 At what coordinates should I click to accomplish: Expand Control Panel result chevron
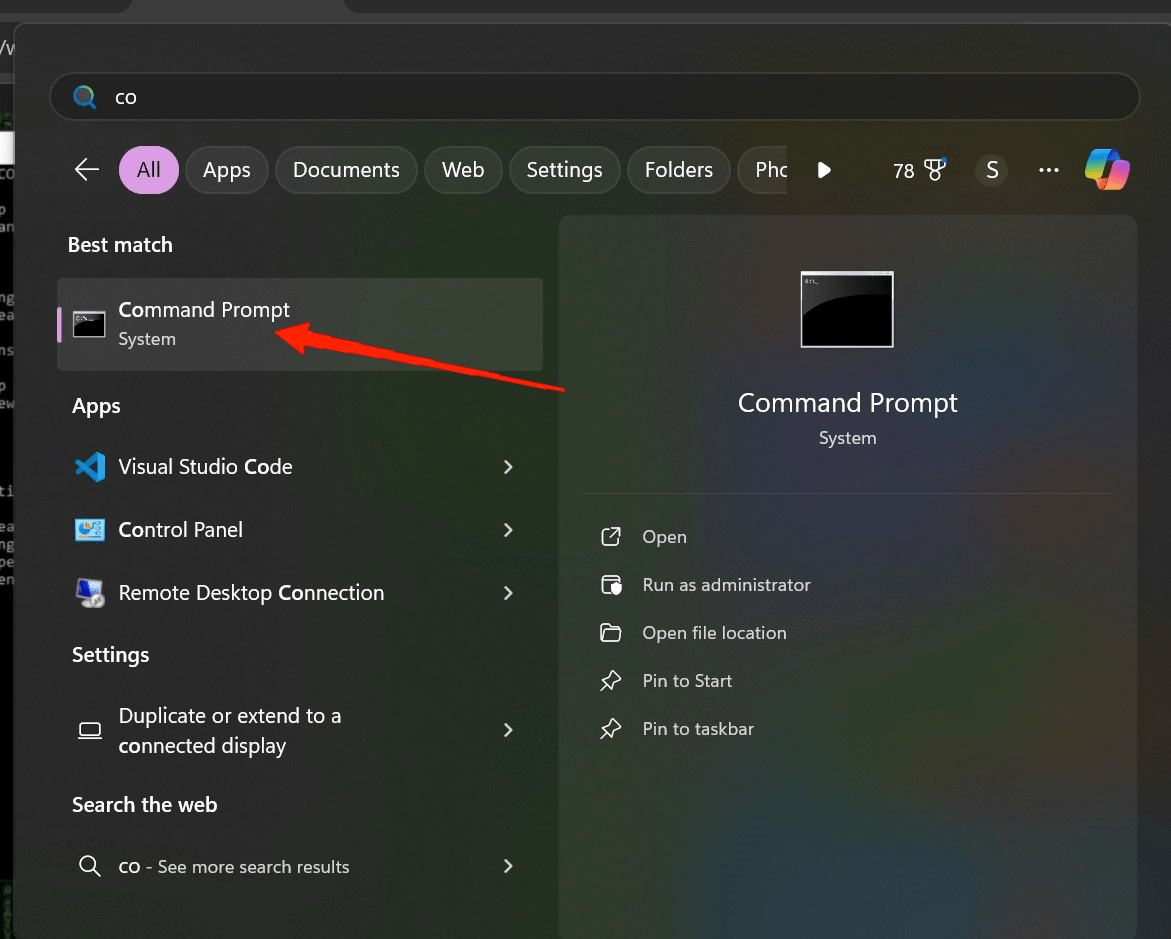pos(509,530)
